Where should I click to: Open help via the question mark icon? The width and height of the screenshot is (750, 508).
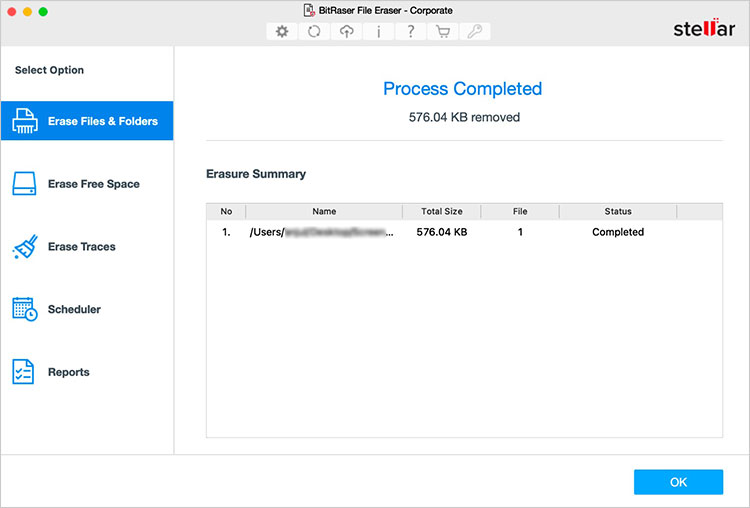[x=410, y=32]
